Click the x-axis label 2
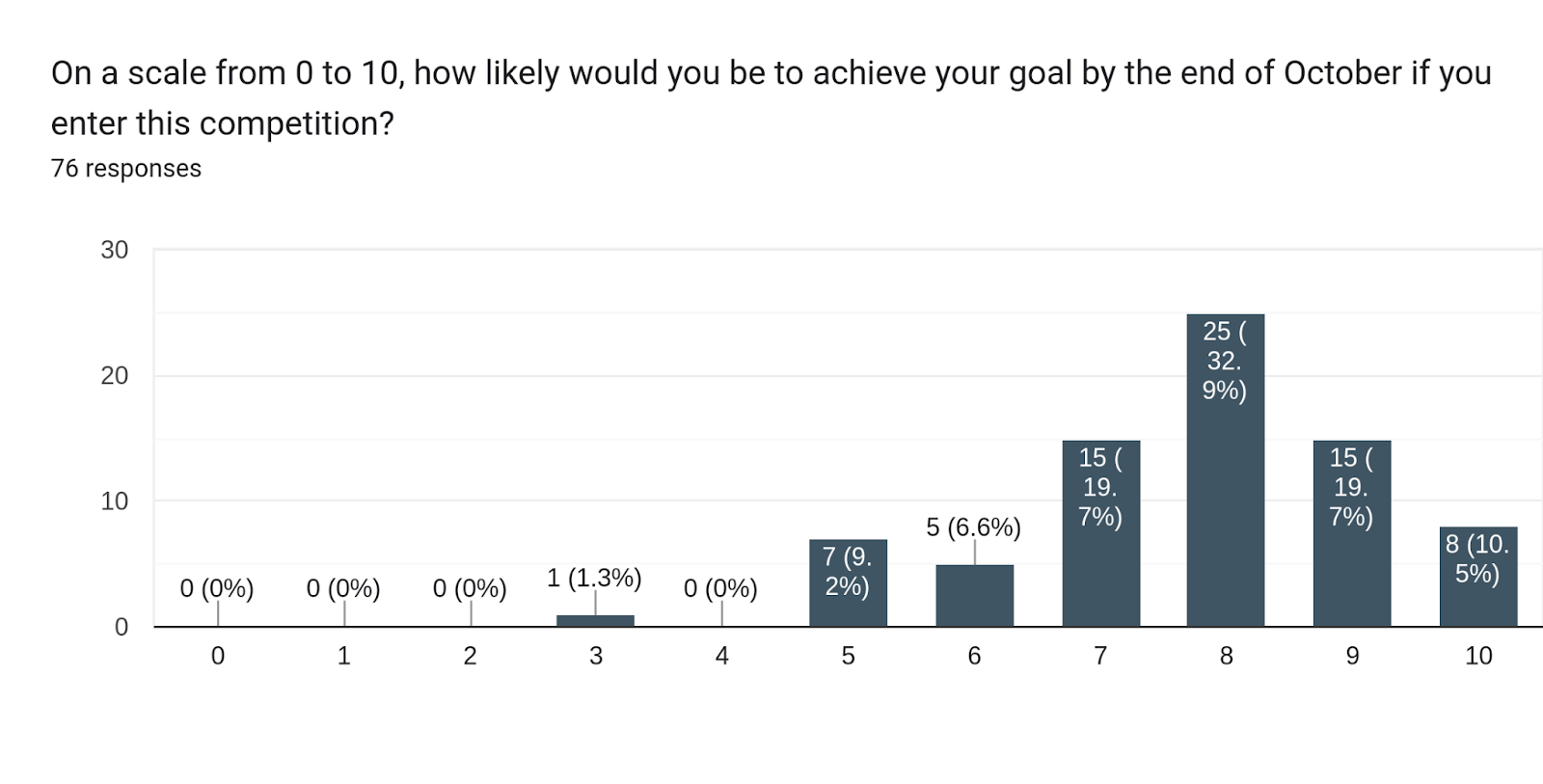The height and width of the screenshot is (784, 1543). [x=470, y=656]
